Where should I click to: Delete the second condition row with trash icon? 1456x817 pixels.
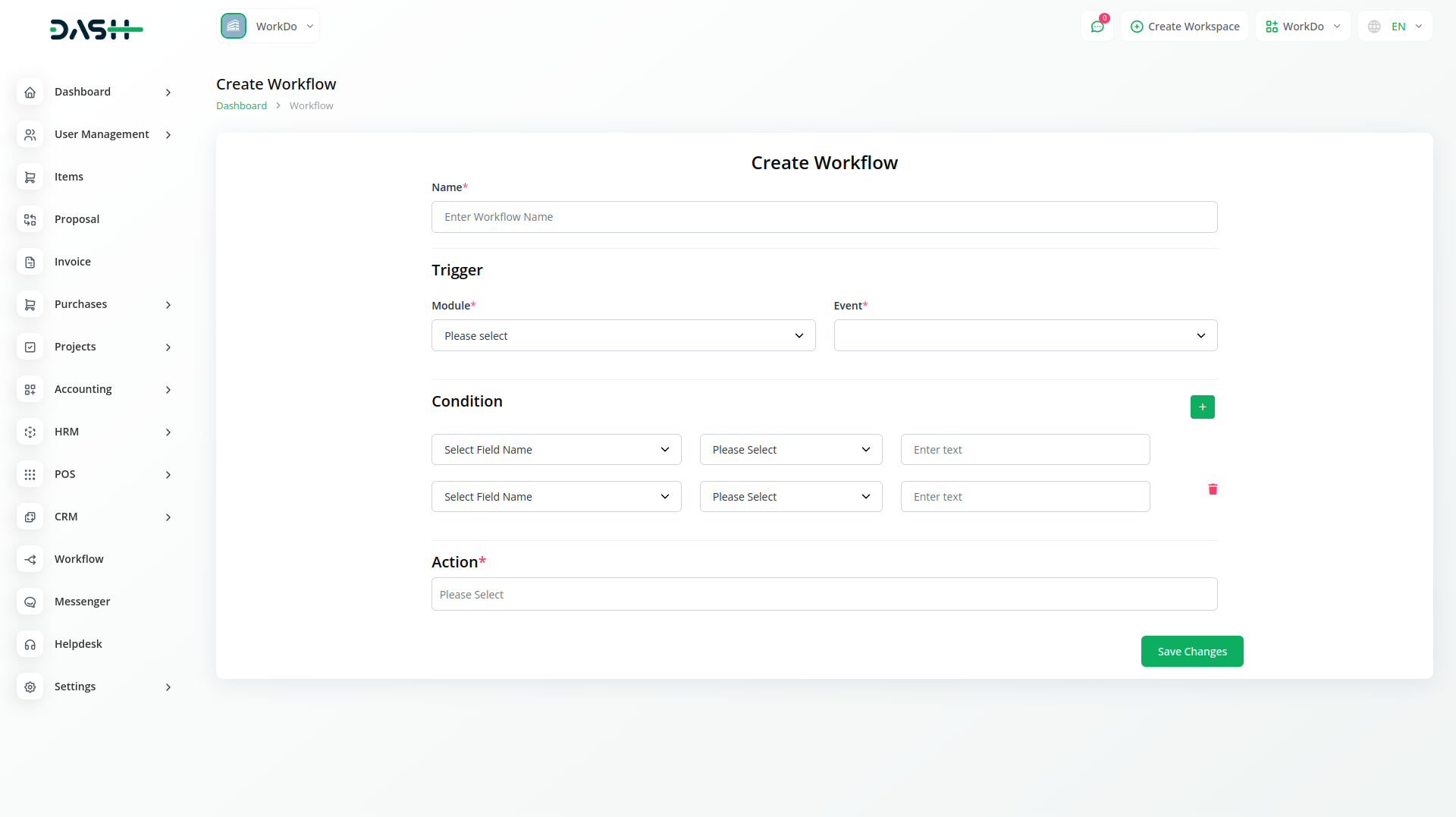[1213, 489]
